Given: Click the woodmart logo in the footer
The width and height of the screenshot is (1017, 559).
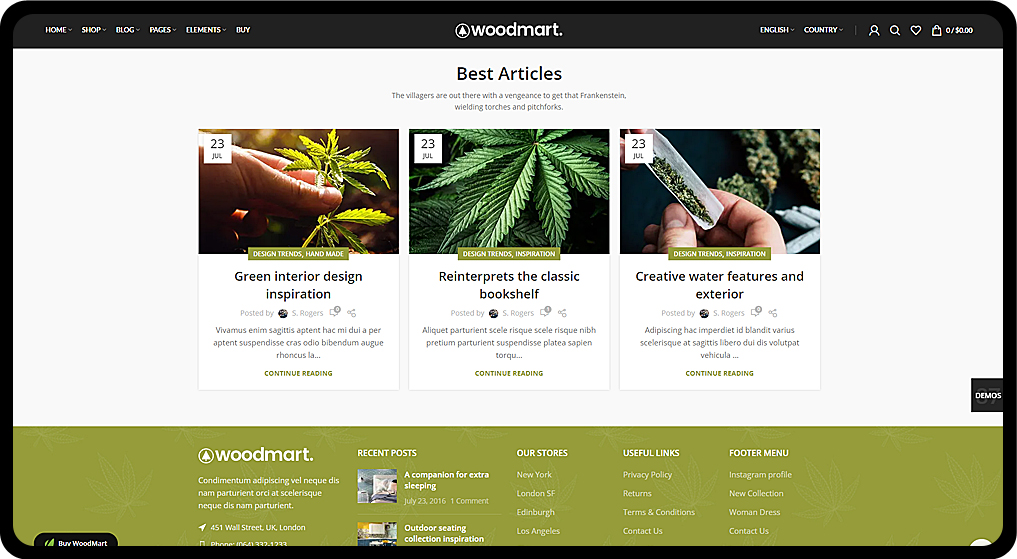Looking at the screenshot, I should (x=256, y=455).
